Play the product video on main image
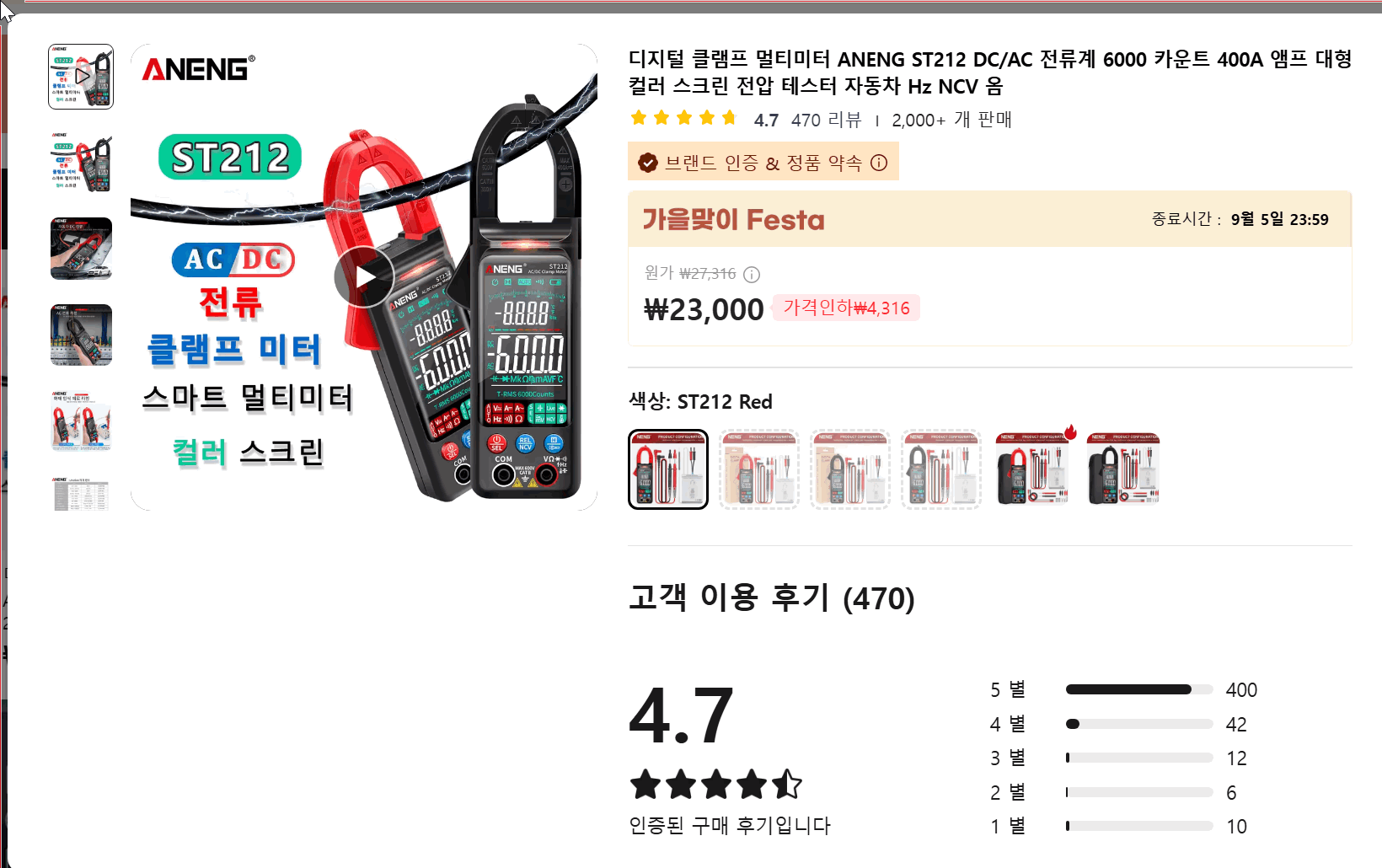Screen dimensions: 1382x868 [364, 277]
